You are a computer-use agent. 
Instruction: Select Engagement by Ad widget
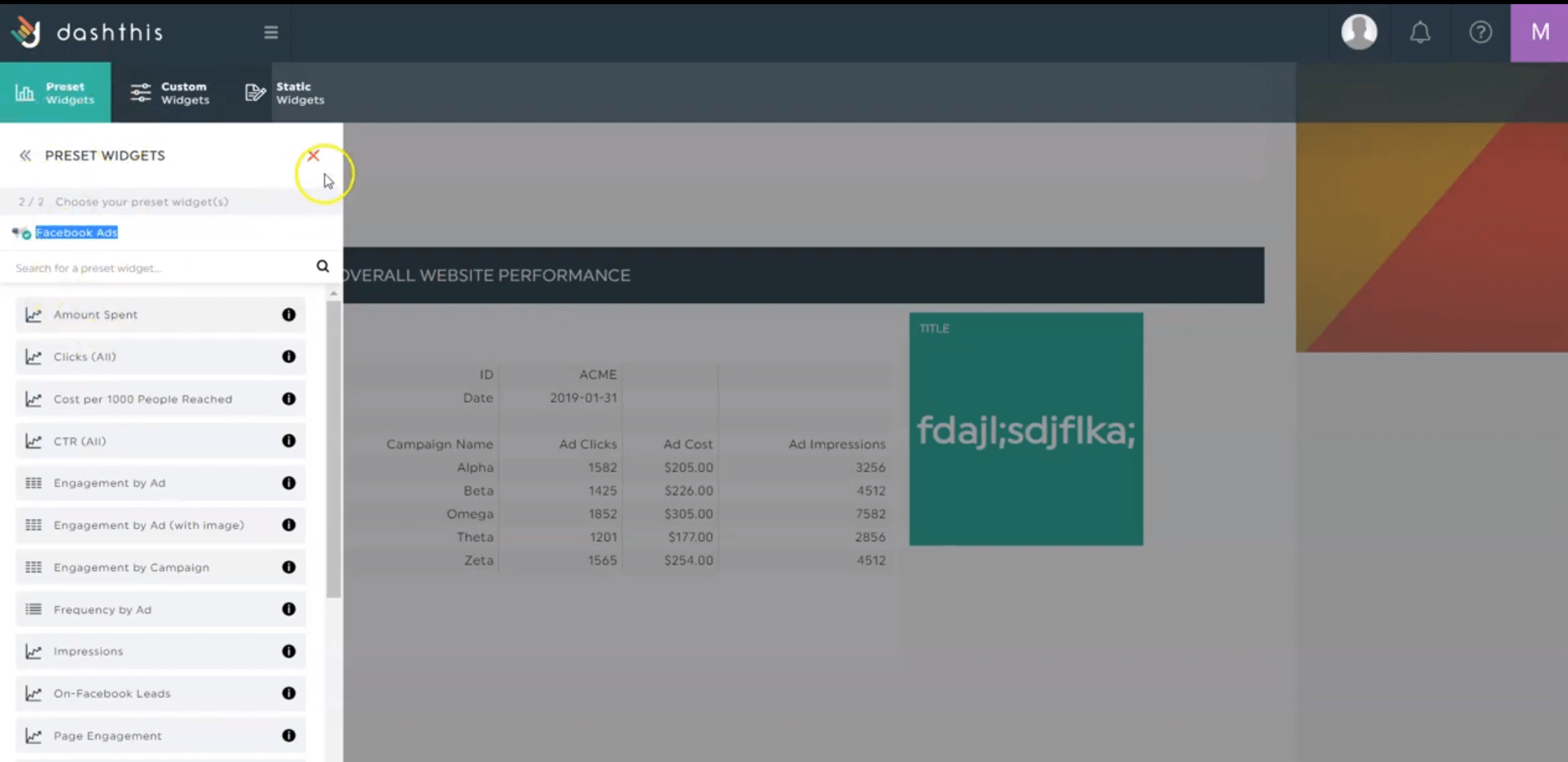coord(161,483)
